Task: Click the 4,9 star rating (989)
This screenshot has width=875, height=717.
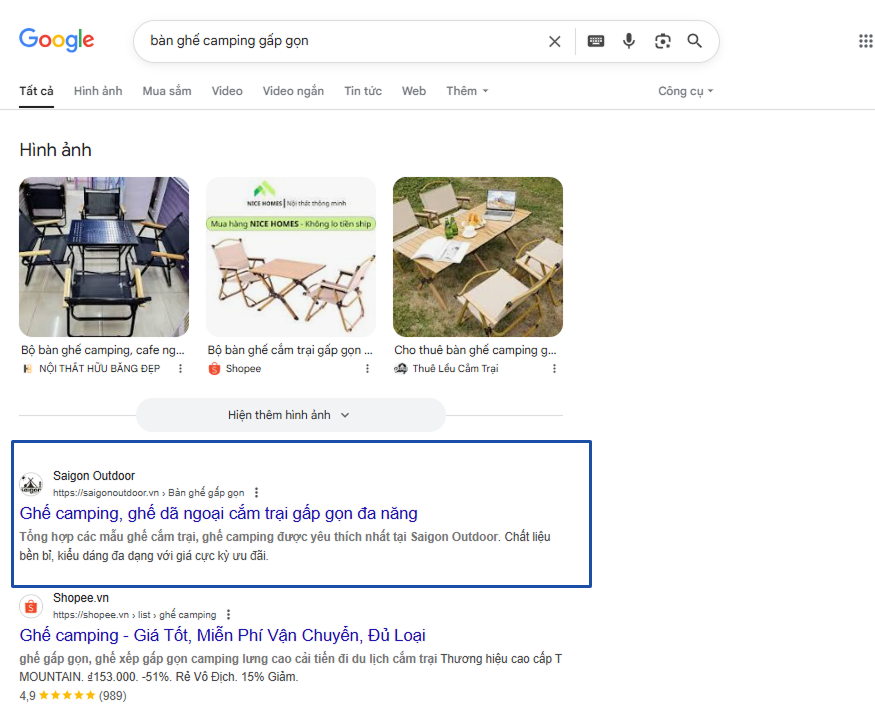Action: pos(73,696)
